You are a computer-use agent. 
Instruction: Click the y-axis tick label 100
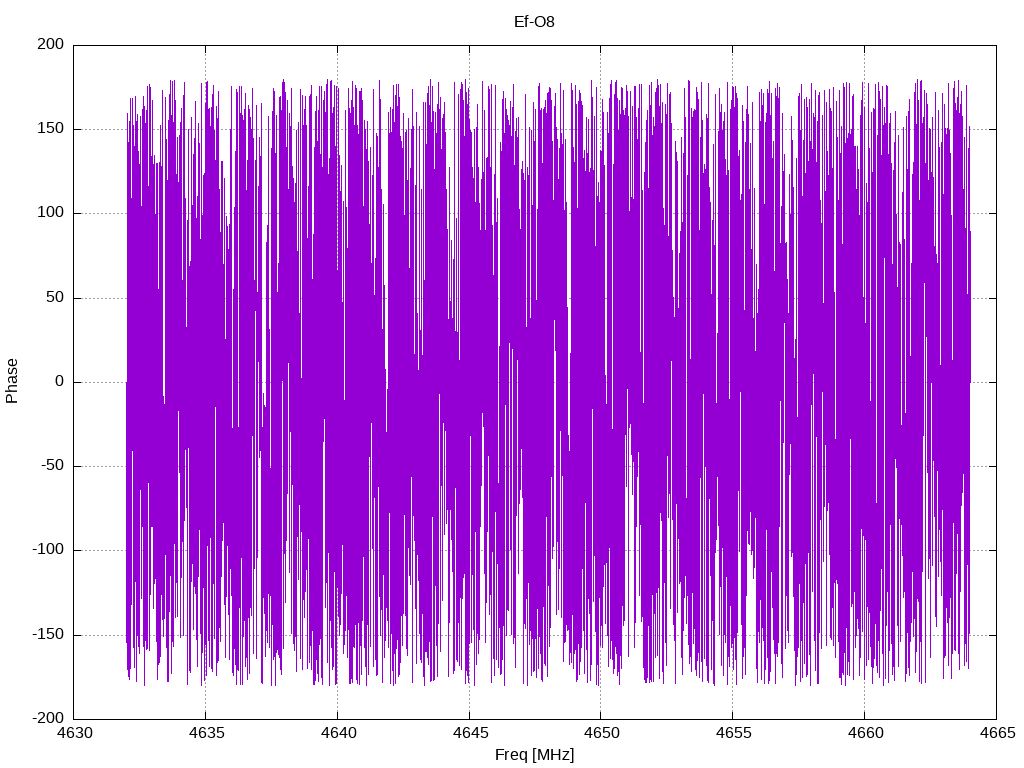click(51, 213)
